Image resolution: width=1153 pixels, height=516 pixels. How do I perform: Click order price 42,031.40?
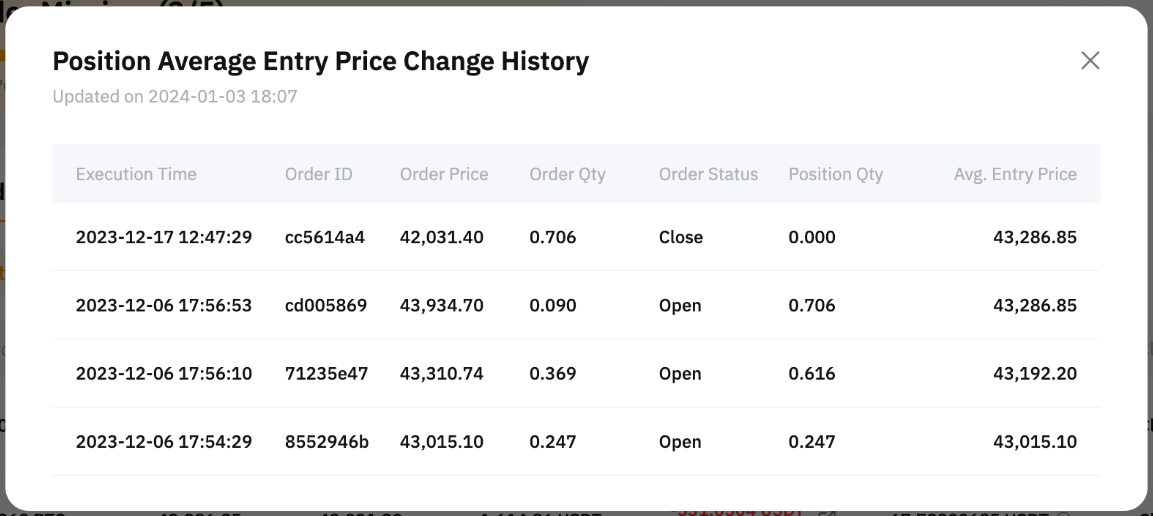pyautogui.click(x=442, y=237)
